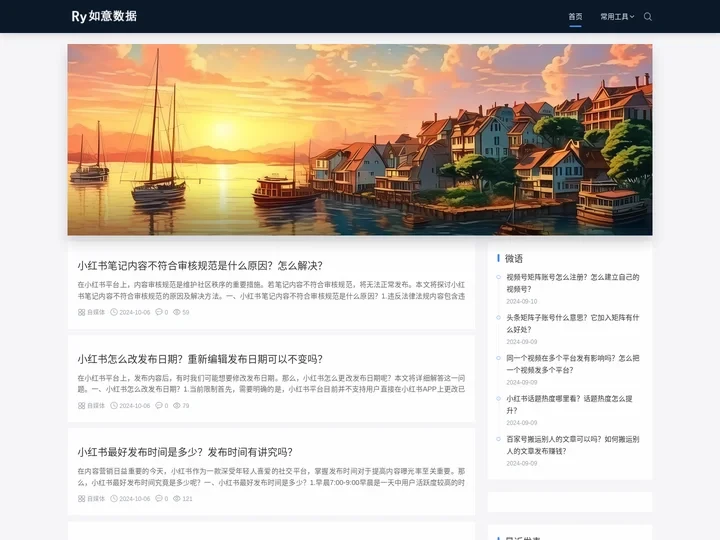Open 同一个视频在多个平台发有影响吗 sidebar post
Image resolution: width=720 pixels, height=540 pixels.
tap(573, 364)
